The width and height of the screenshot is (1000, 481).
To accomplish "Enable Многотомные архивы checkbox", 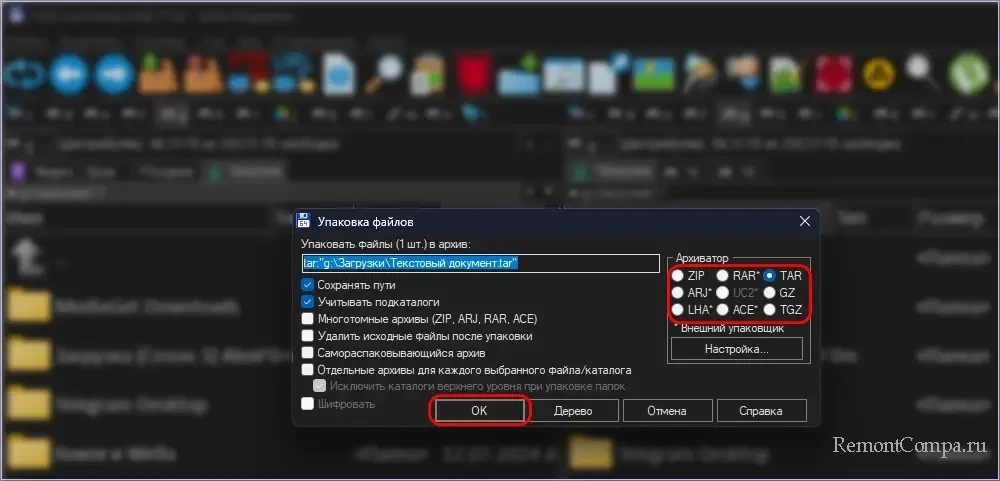I will (x=308, y=319).
